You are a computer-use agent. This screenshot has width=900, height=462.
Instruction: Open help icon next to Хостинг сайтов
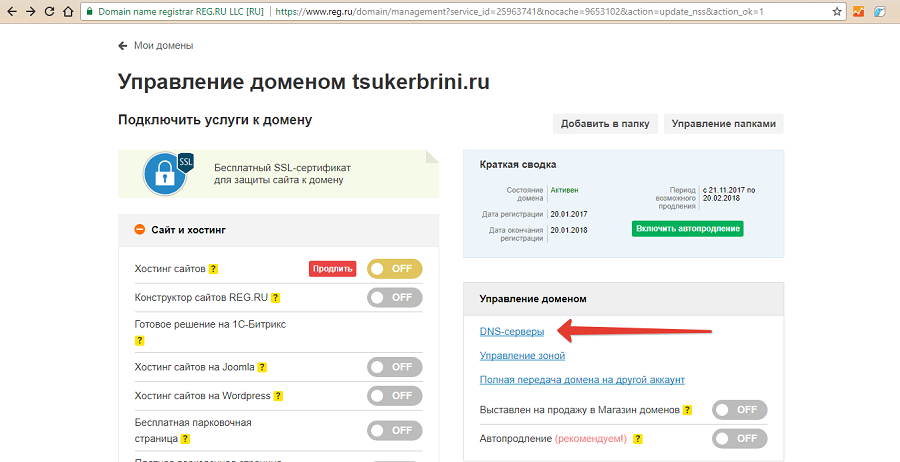point(213,269)
